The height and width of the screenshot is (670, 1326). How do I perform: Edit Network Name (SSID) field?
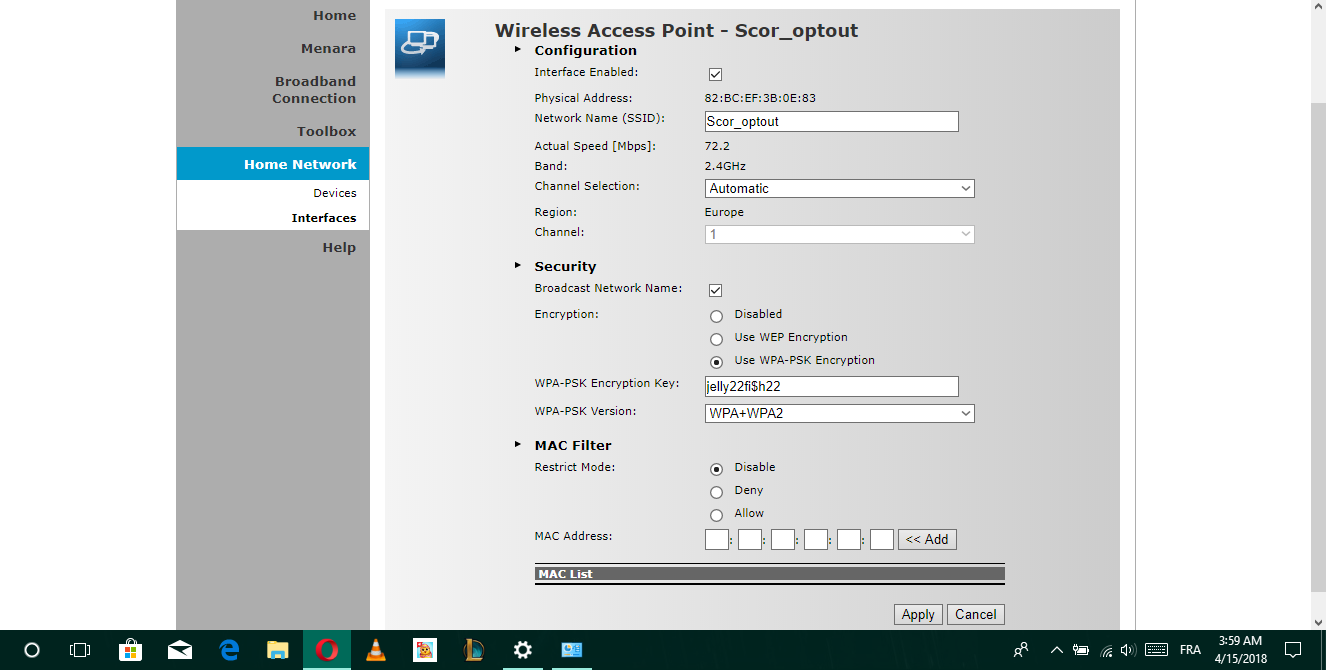(832, 121)
